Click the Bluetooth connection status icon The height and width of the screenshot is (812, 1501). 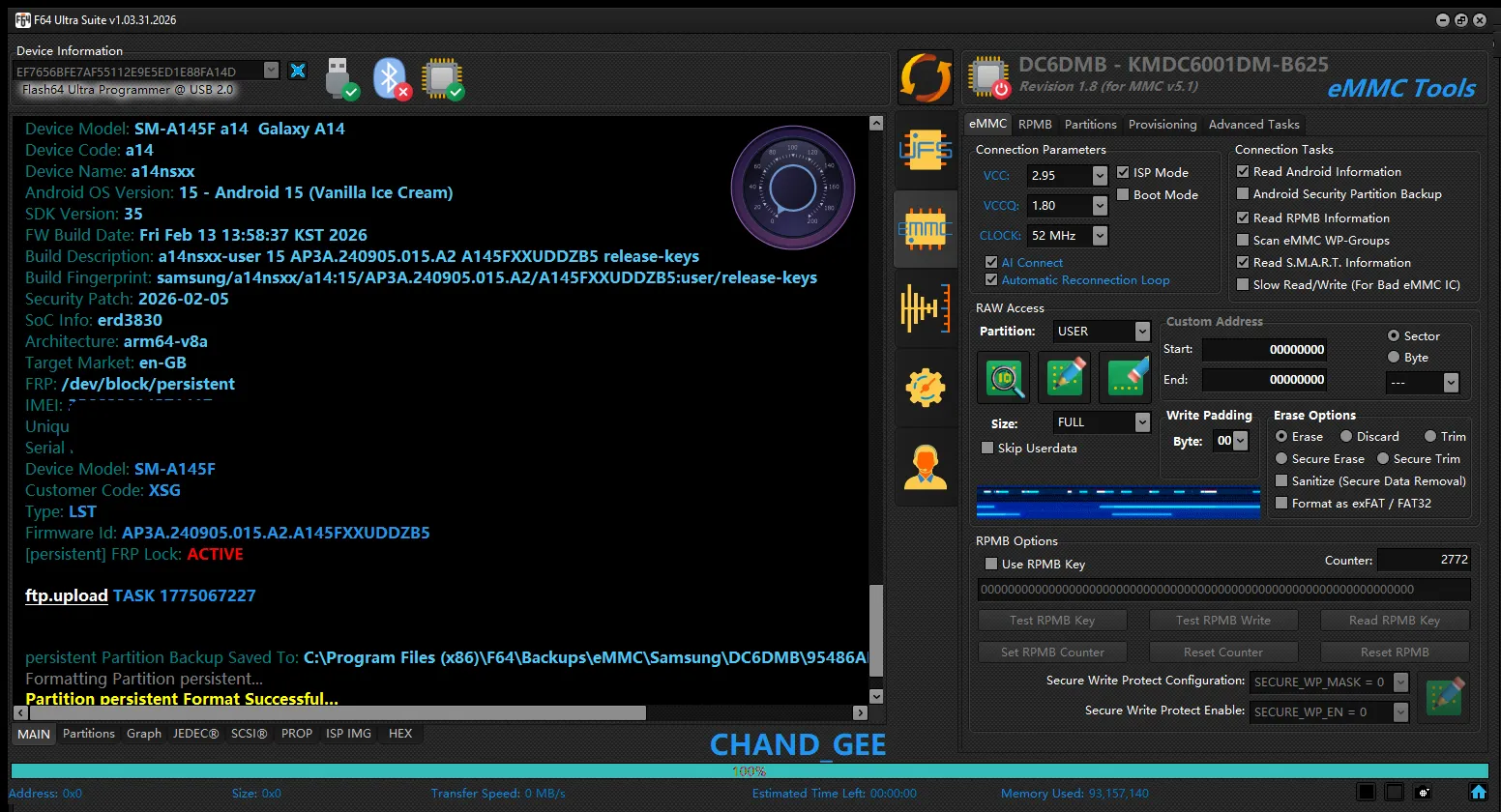coord(392,78)
